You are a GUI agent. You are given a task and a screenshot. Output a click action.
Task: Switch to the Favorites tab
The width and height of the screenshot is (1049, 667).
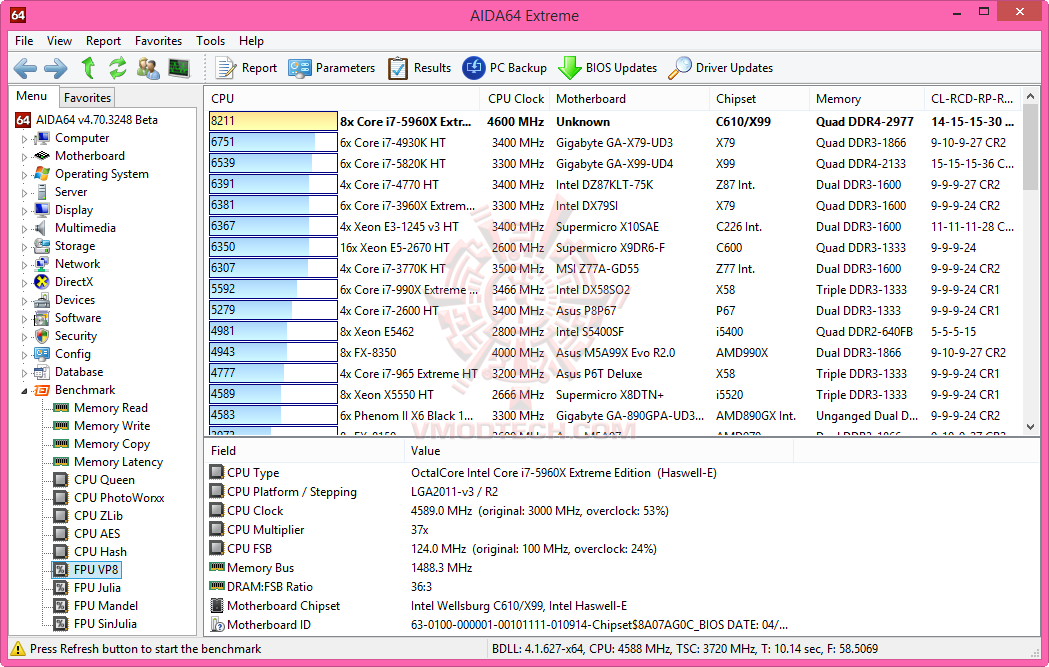[88, 98]
